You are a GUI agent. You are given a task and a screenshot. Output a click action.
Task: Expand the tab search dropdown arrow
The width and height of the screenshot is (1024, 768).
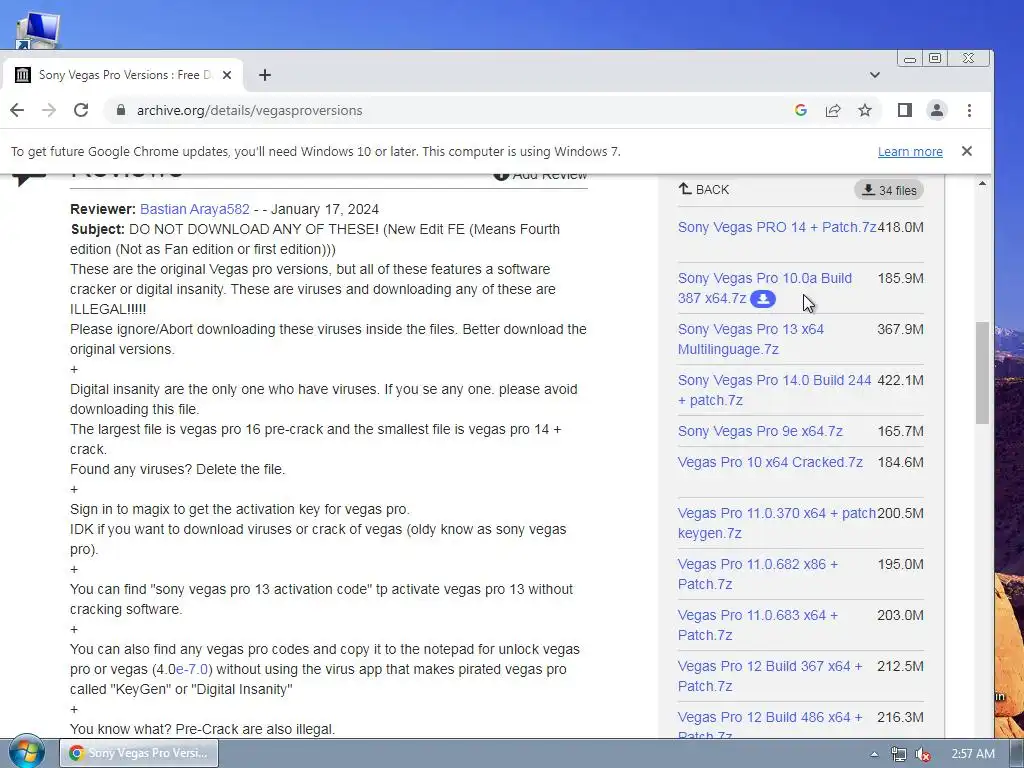875,75
